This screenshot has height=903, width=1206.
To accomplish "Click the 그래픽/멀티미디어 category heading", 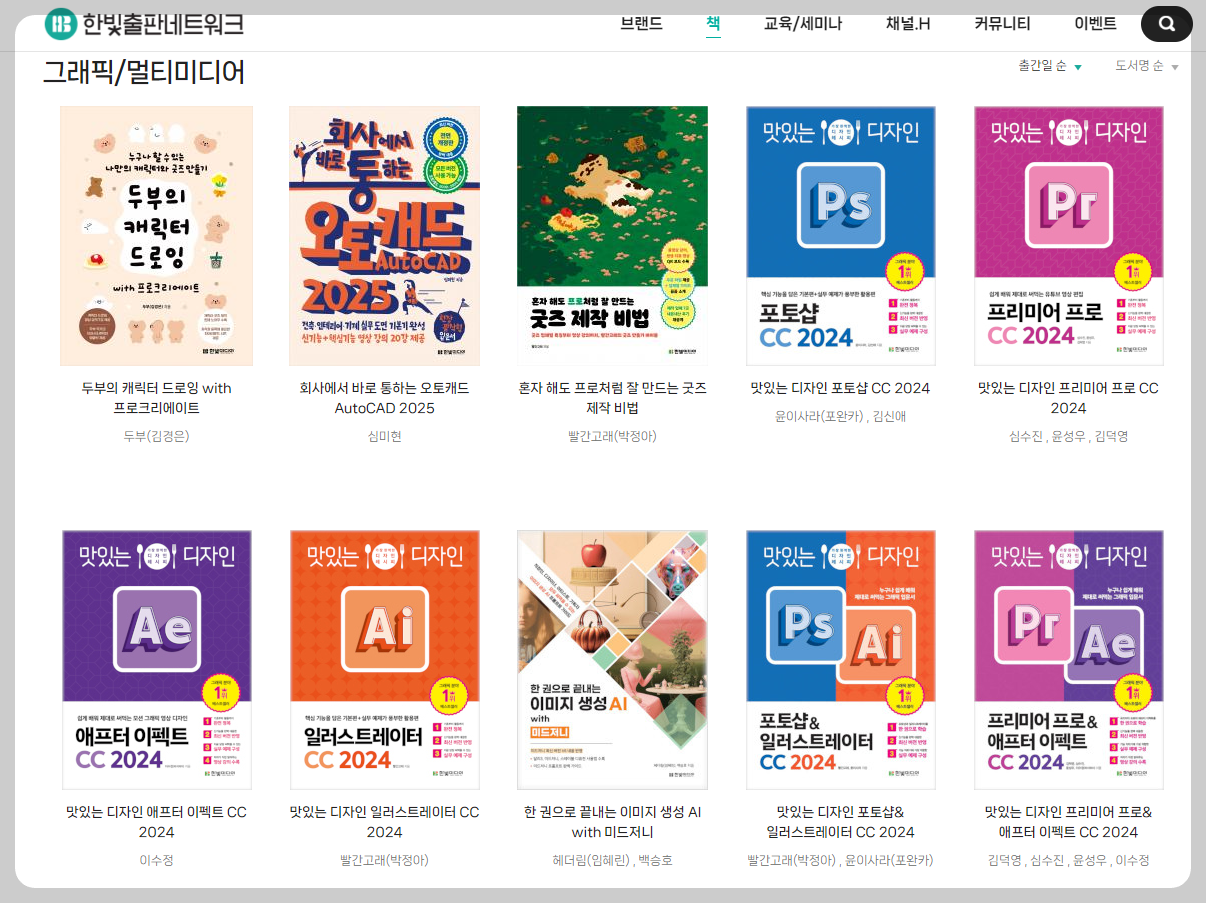I will (144, 72).
